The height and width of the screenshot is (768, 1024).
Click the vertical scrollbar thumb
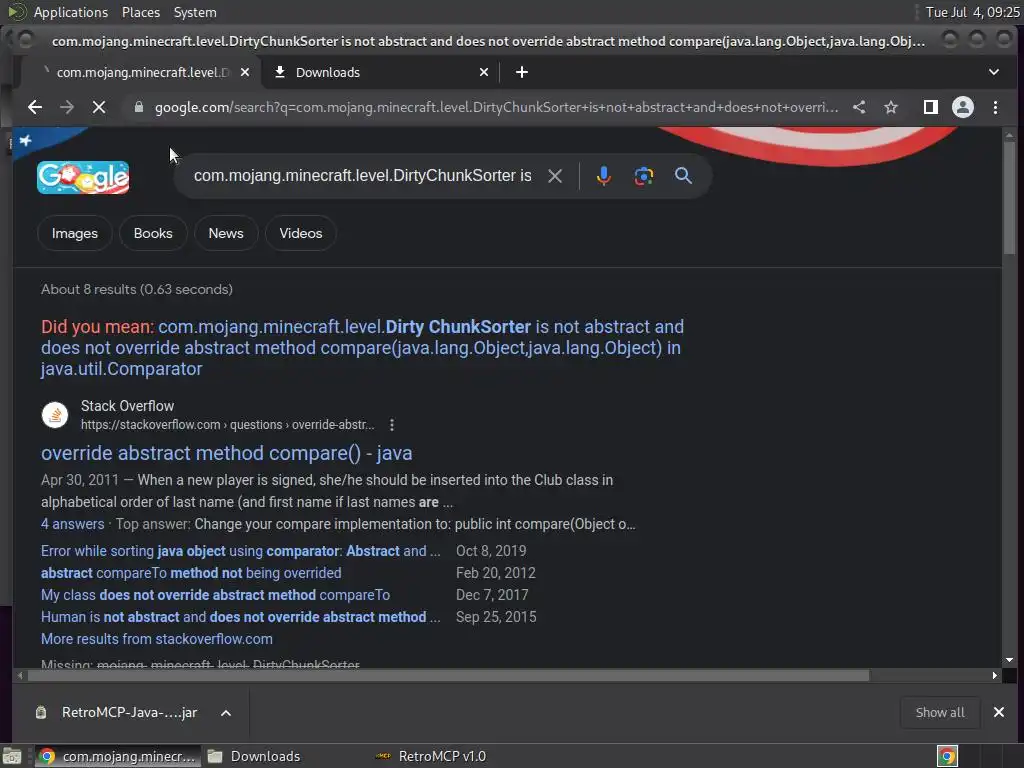click(x=1009, y=198)
